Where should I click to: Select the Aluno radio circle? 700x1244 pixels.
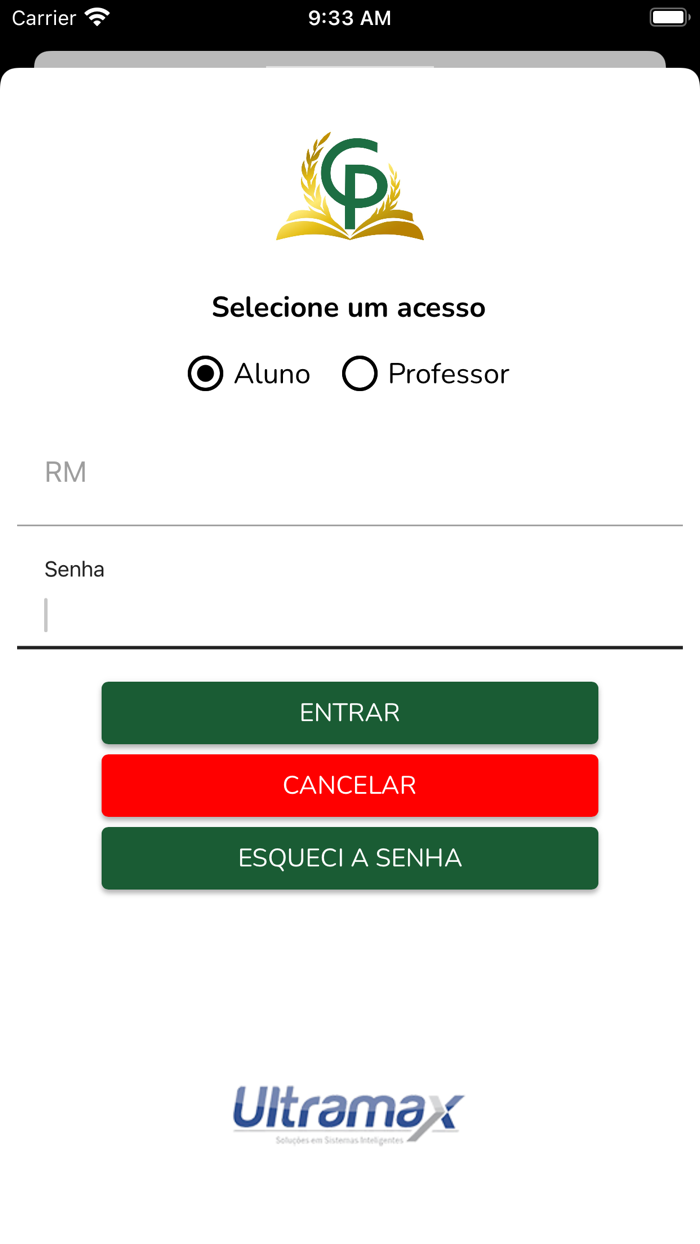[x=205, y=374]
